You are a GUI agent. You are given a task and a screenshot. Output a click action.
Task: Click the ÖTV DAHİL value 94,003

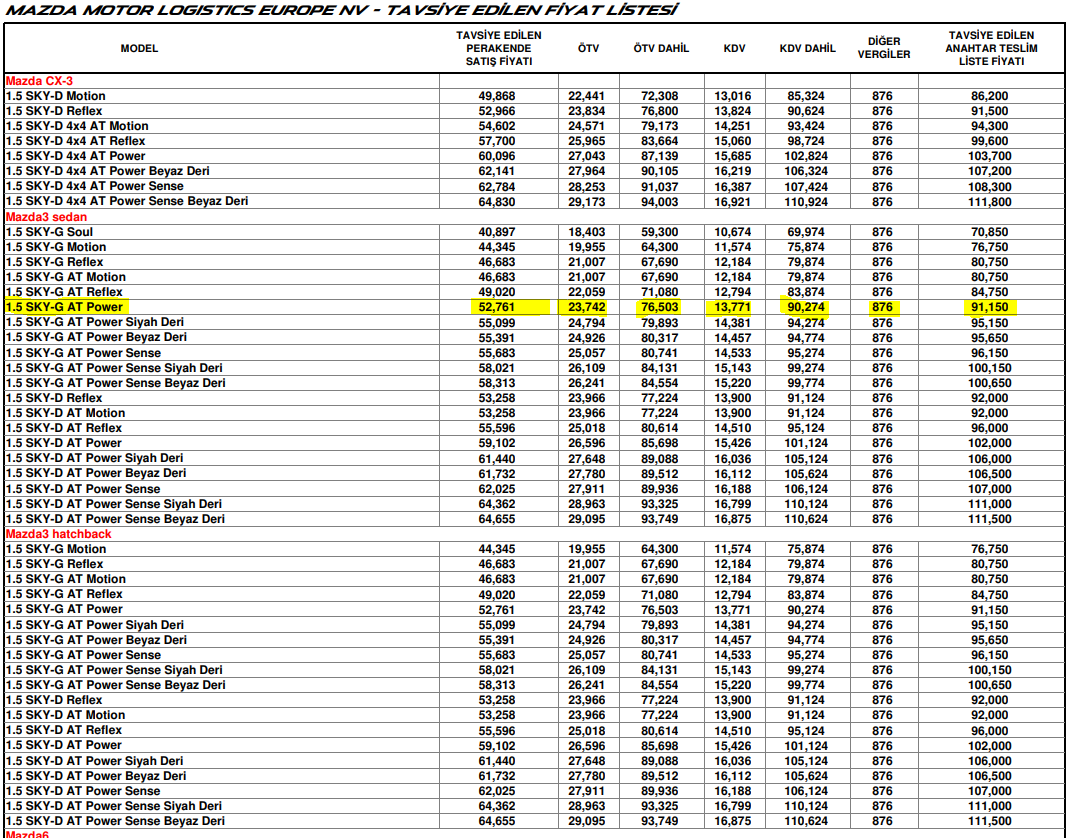point(660,202)
